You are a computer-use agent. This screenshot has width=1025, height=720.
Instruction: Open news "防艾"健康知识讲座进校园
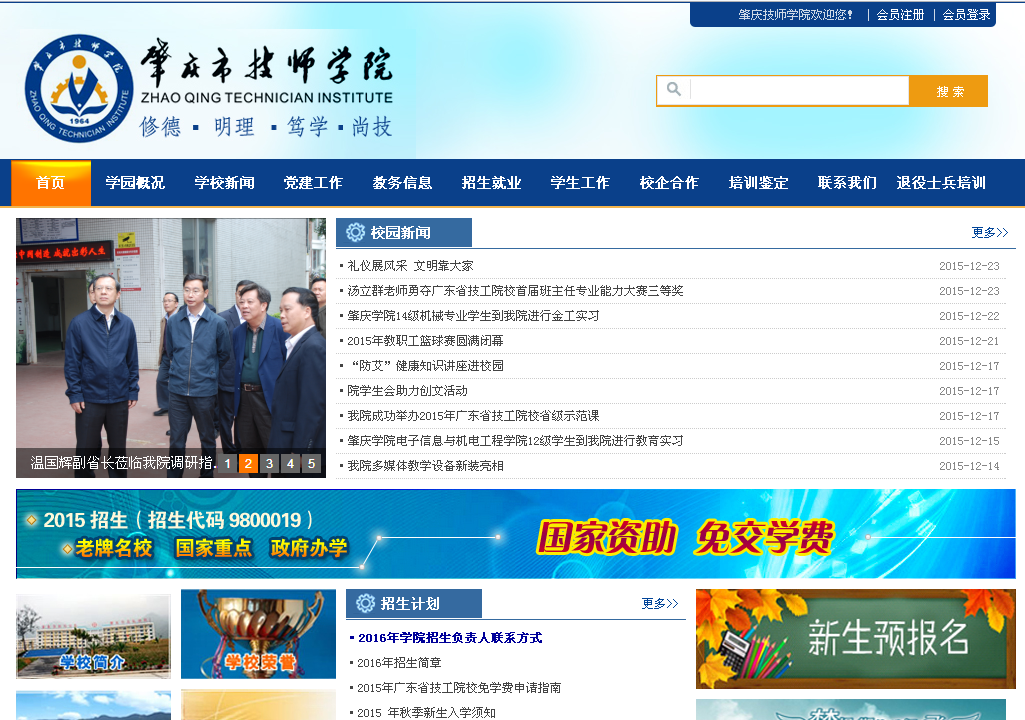coord(428,366)
